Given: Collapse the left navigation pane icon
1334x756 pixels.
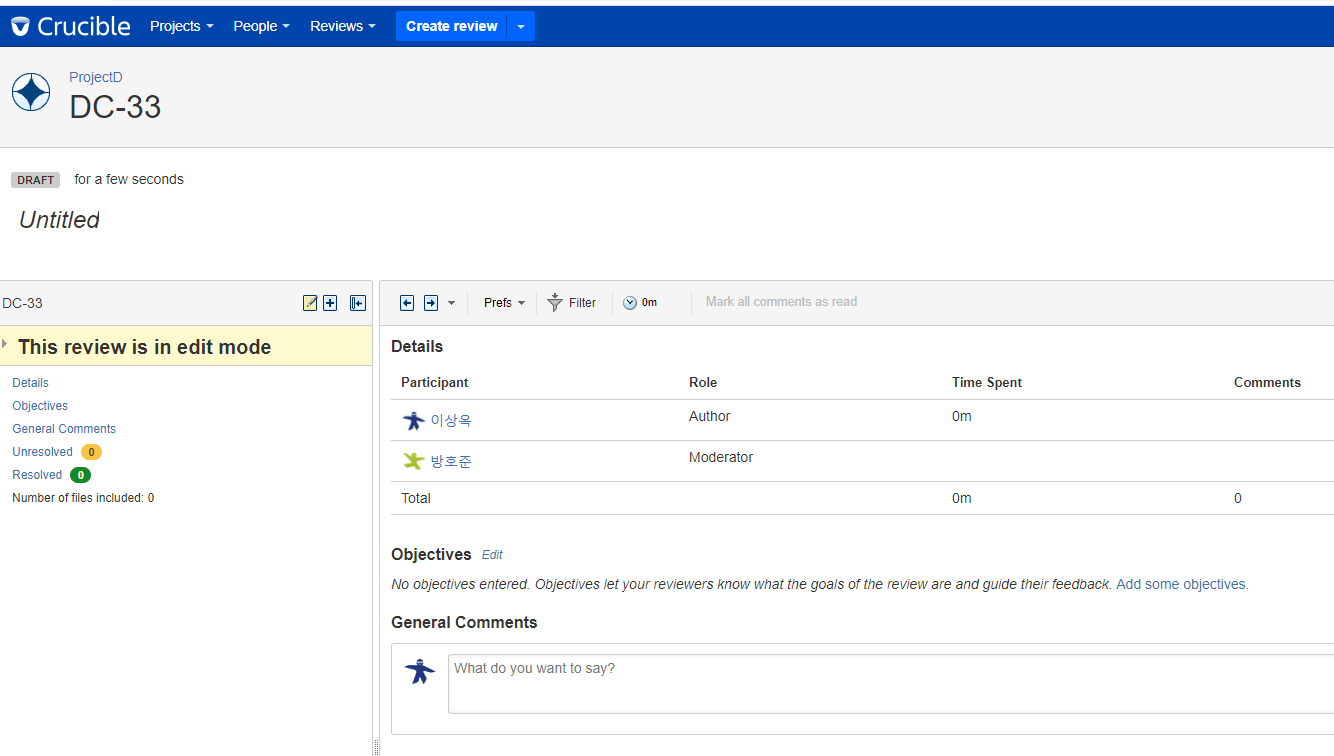Looking at the screenshot, I should pos(357,303).
